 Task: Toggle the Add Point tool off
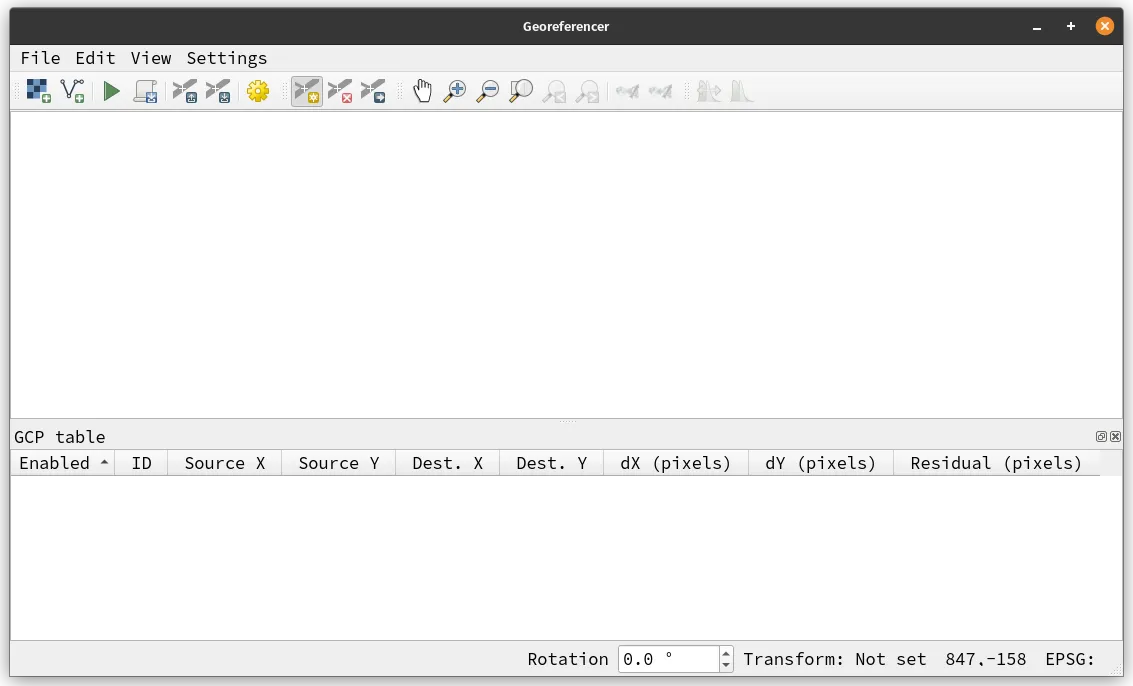click(x=307, y=90)
